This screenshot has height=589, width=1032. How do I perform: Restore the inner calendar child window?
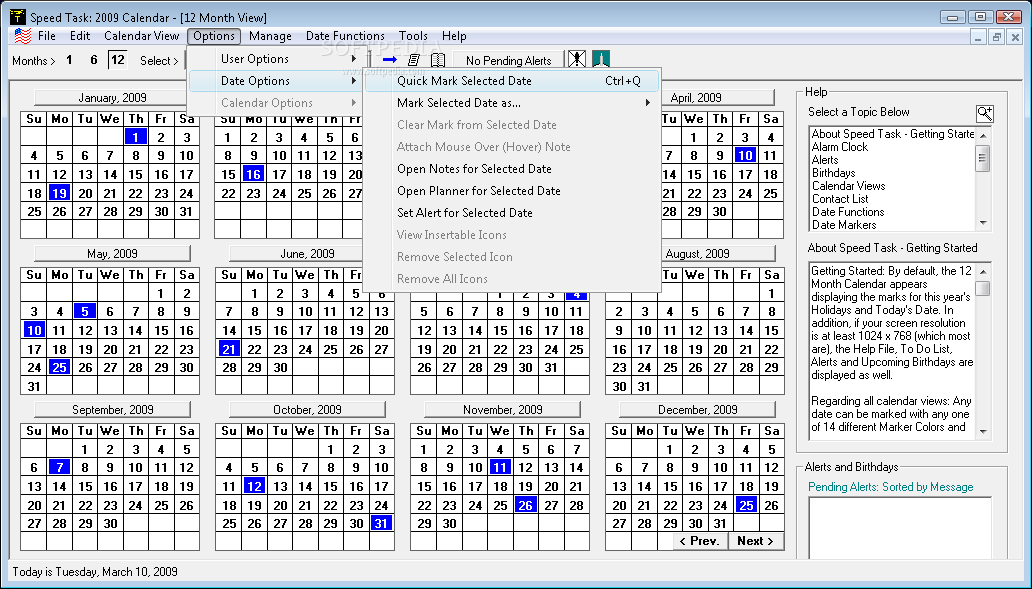pos(997,38)
